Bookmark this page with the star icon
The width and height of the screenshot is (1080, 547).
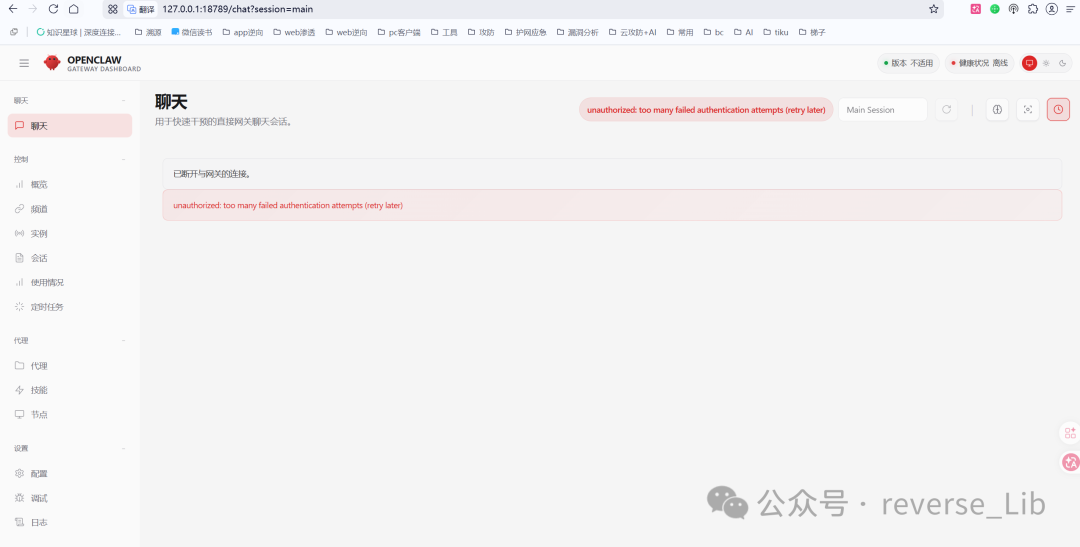click(933, 9)
